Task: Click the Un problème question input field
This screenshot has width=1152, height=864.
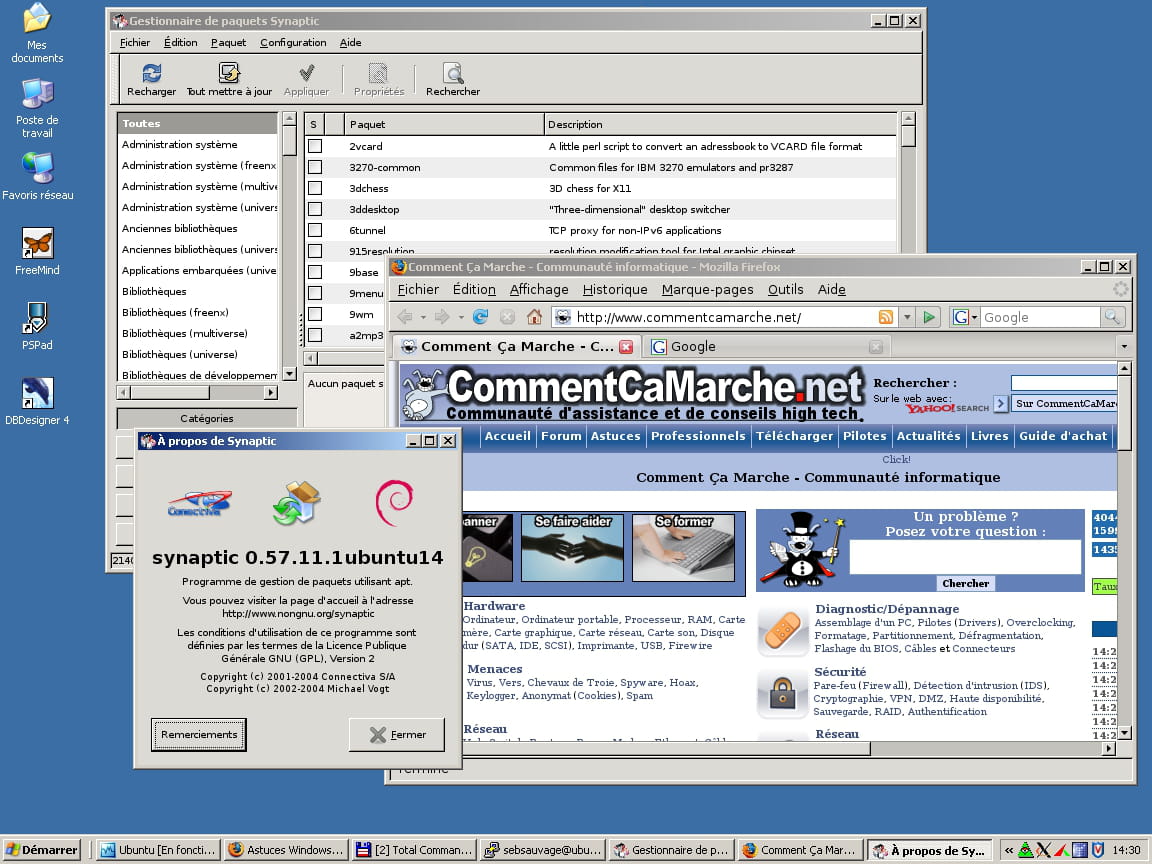Action: pyautogui.click(x=965, y=557)
